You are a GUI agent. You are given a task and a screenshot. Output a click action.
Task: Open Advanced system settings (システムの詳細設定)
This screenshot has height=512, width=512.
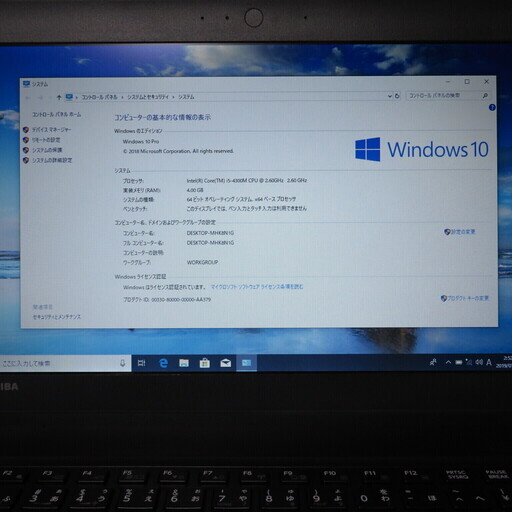tap(52, 160)
